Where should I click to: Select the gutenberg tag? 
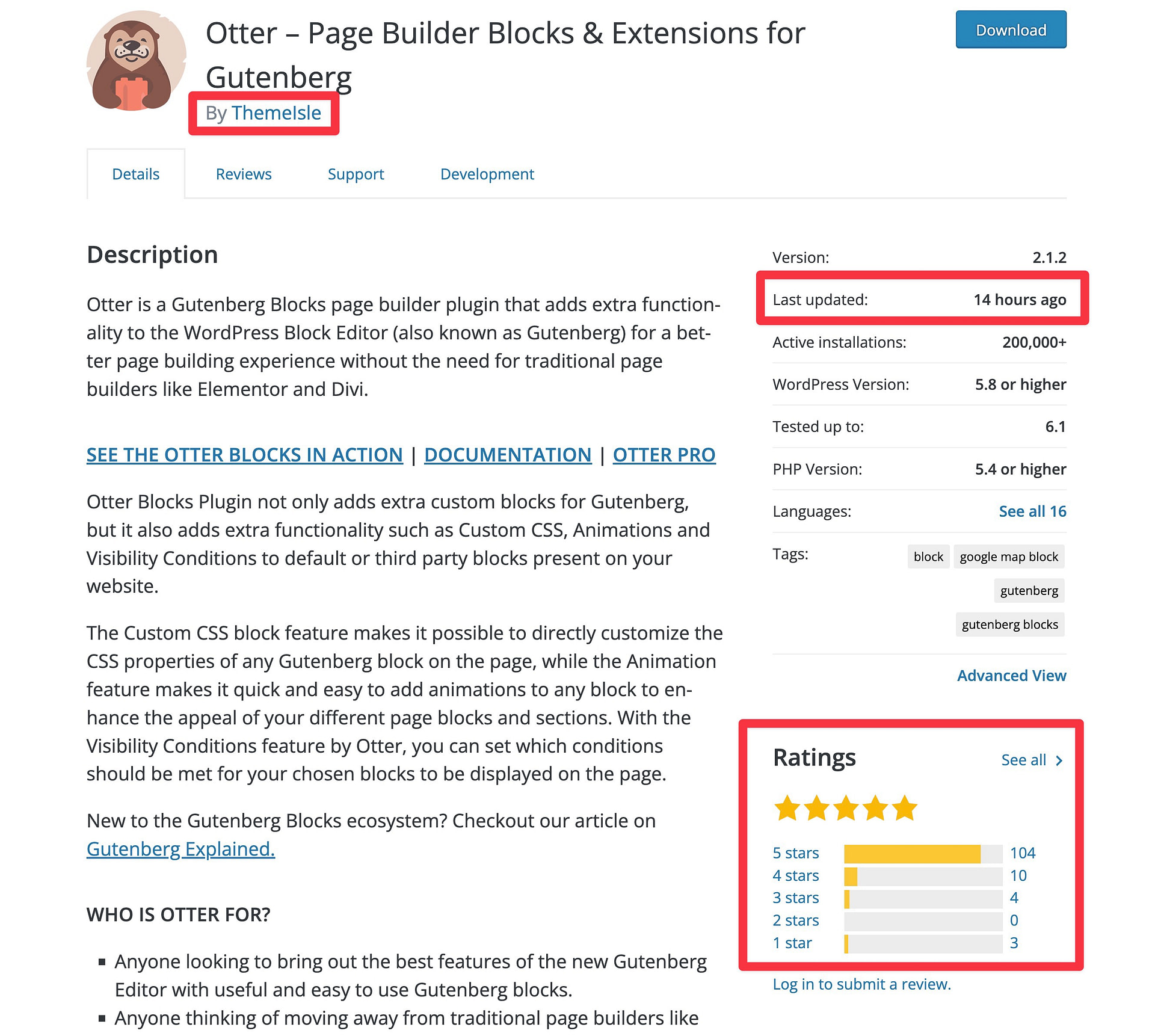click(1028, 590)
